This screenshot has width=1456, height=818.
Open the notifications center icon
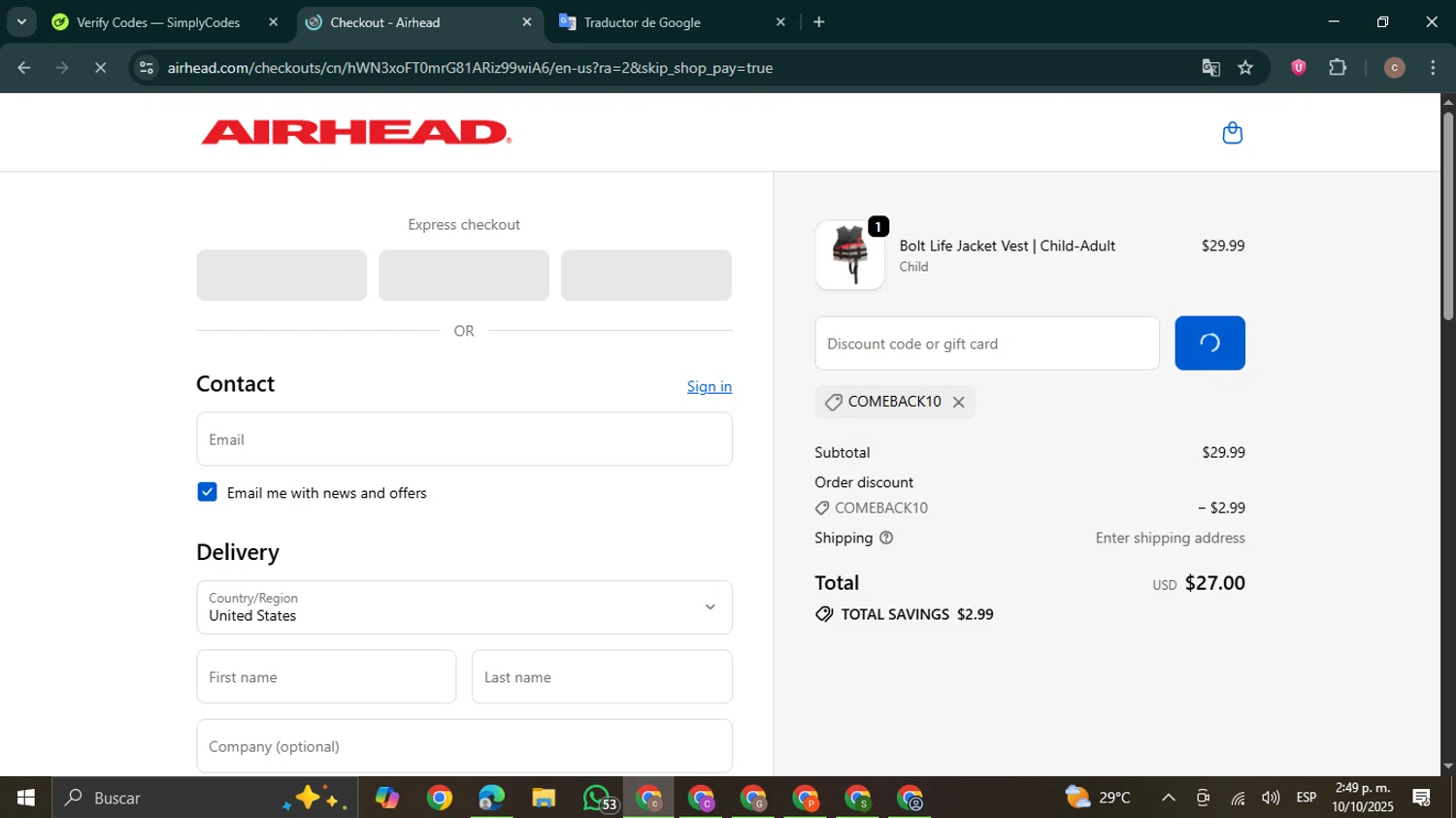1422,798
